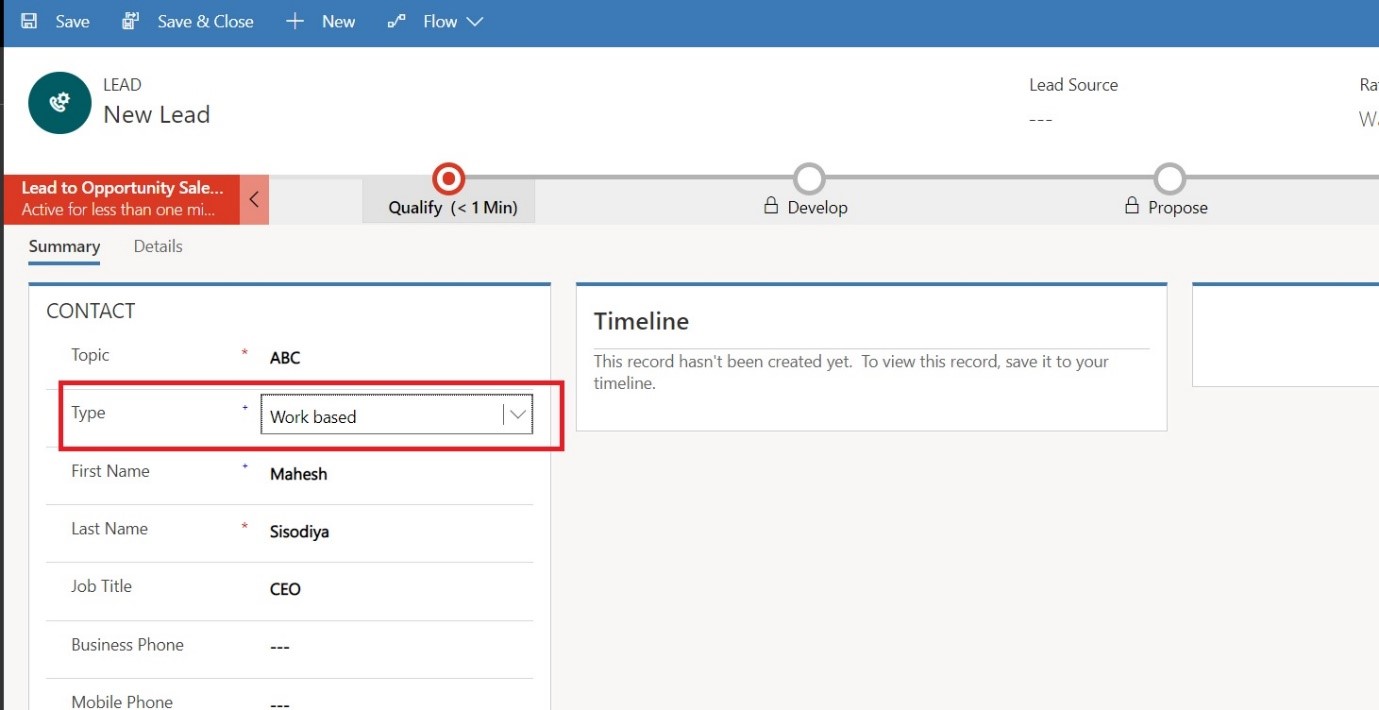Click the Job Title field CEO
The height and width of the screenshot is (710, 1379).
[396, 589]
